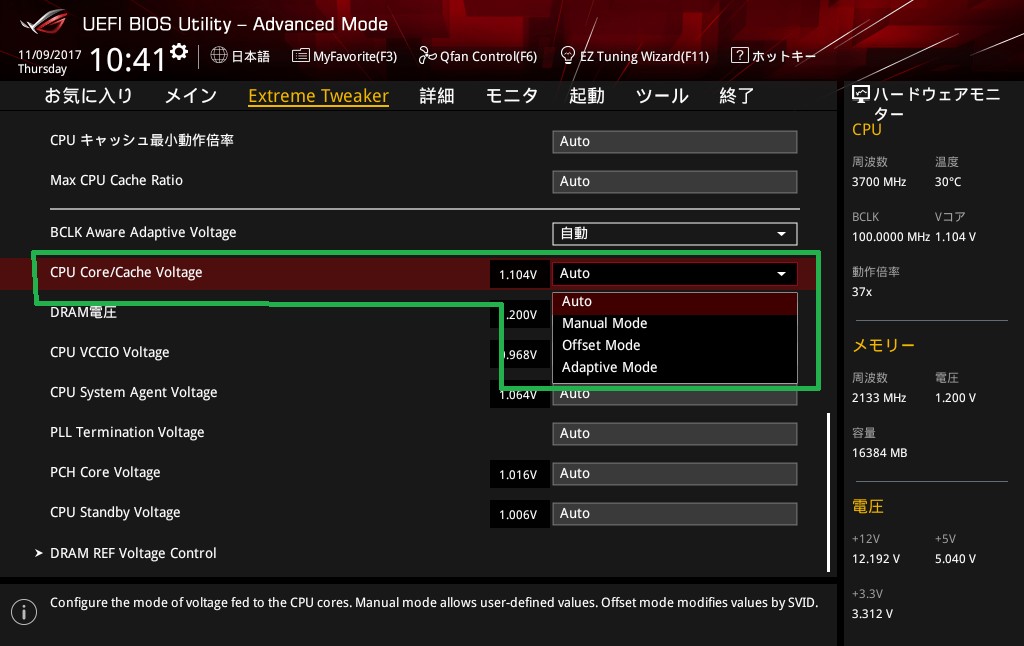This screenshot has width=1024, height=646.
Task: Open the モニタ tab
Action: (x=512, y=96)
